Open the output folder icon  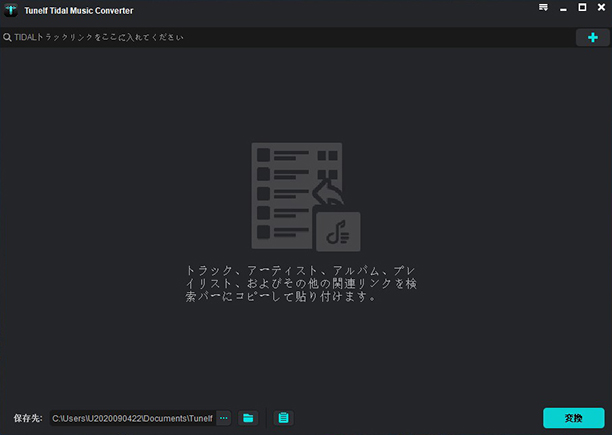tap(248, 418)
